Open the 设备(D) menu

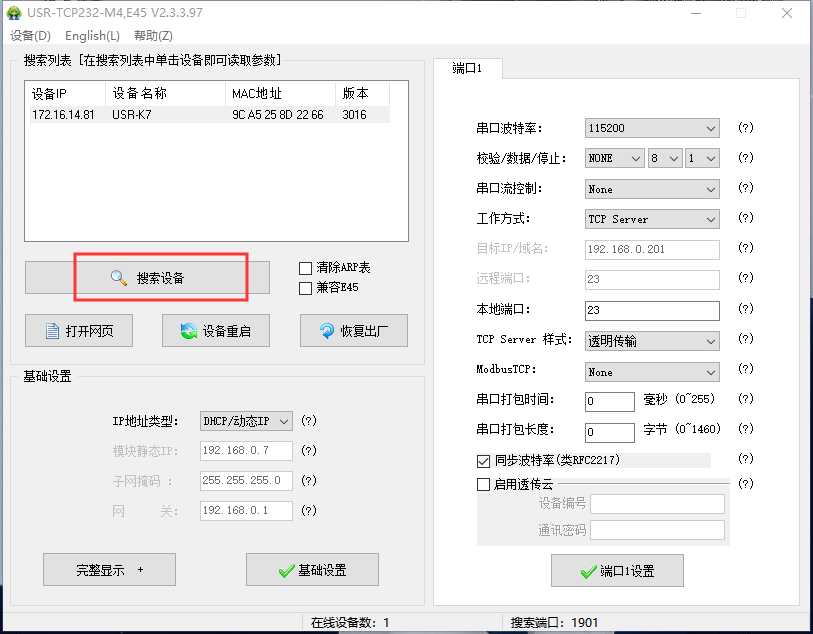coord(30,36)
